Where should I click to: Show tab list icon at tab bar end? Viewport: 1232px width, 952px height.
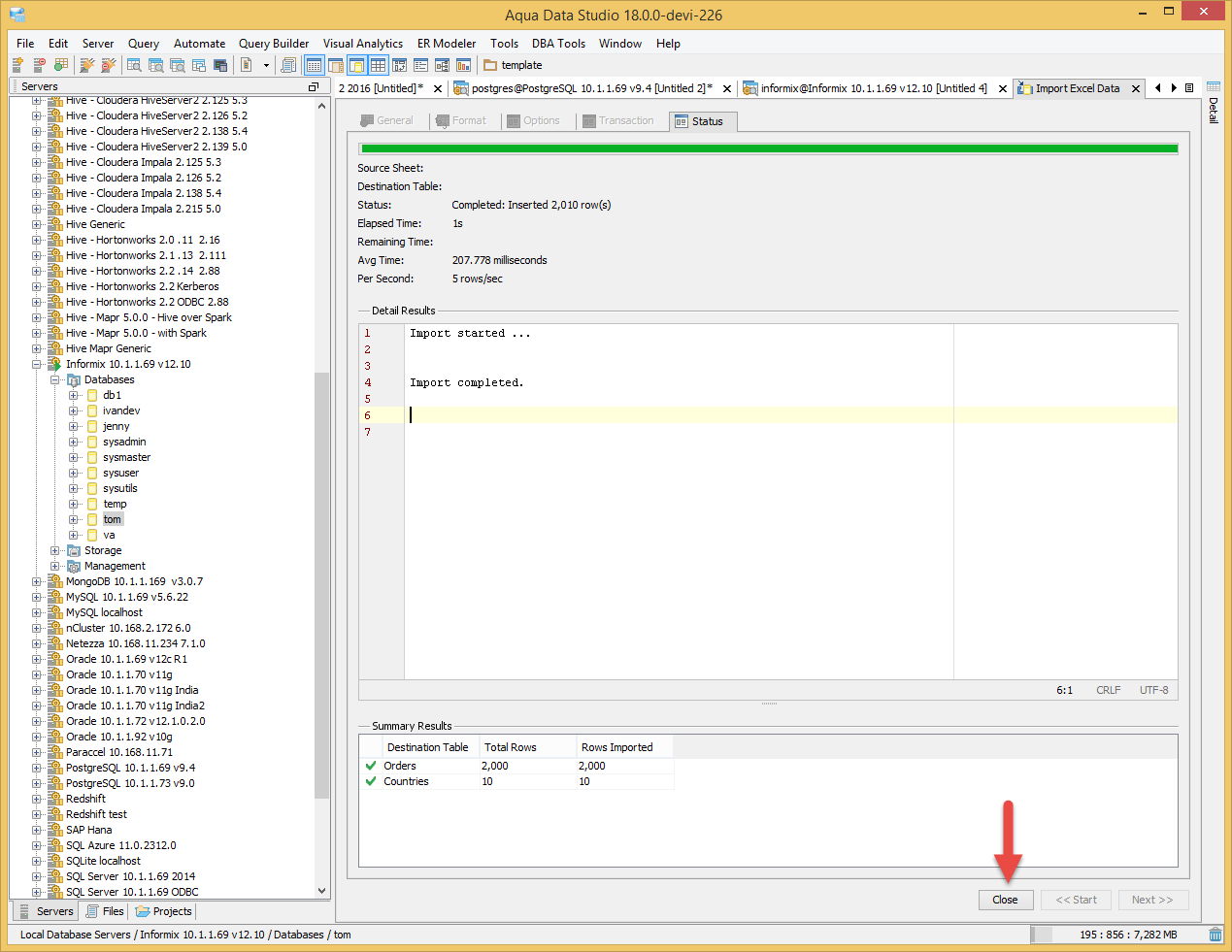1189,88
